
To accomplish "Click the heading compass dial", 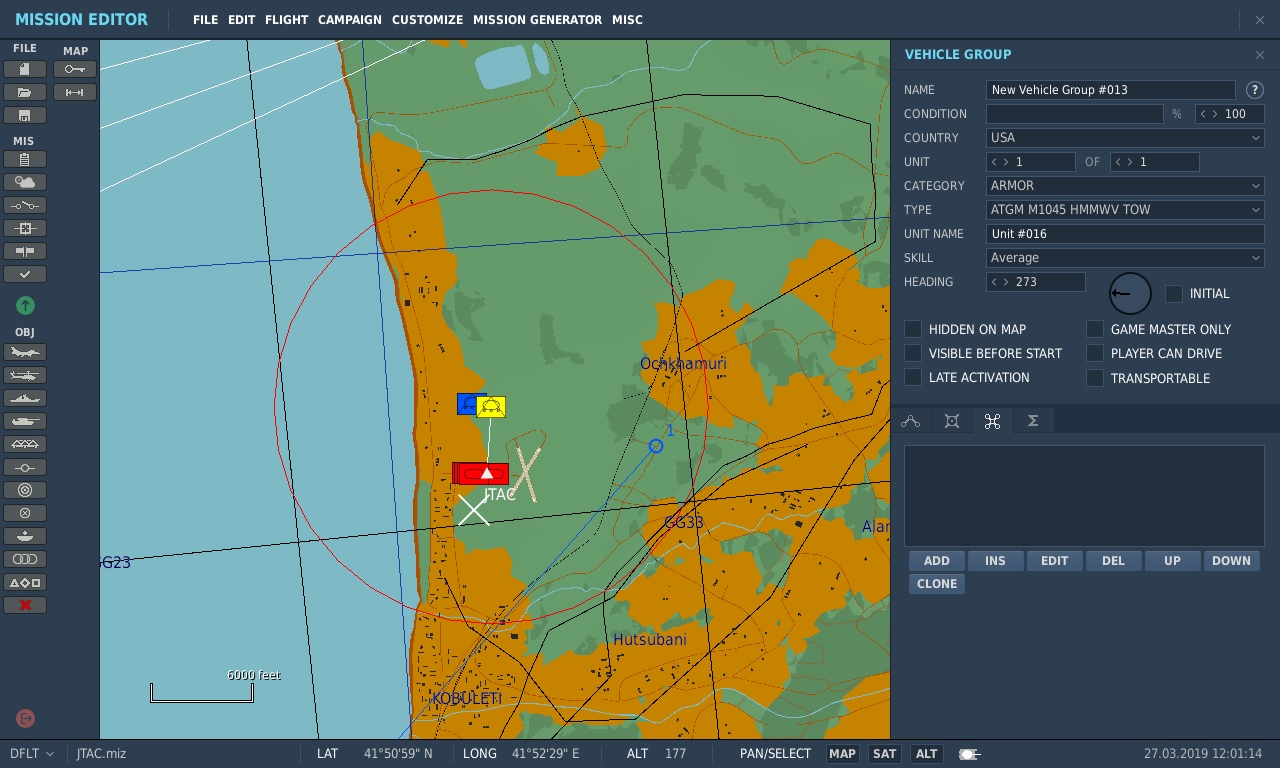I will [x=1130, y=294].
